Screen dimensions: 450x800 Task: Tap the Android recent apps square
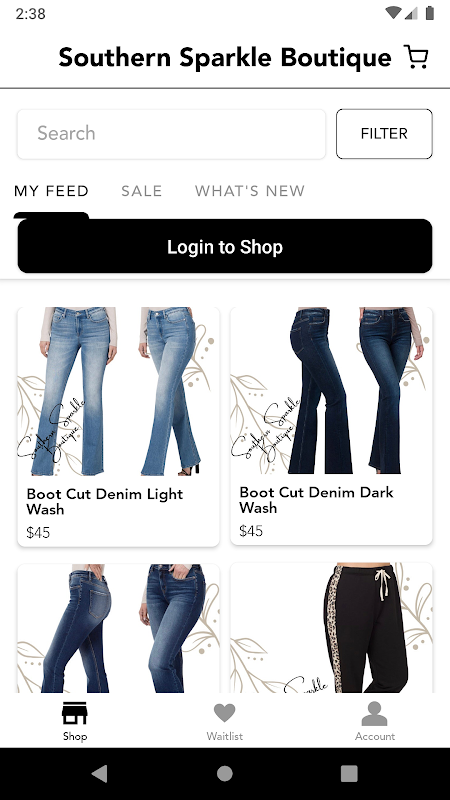(x=349, y=773)
